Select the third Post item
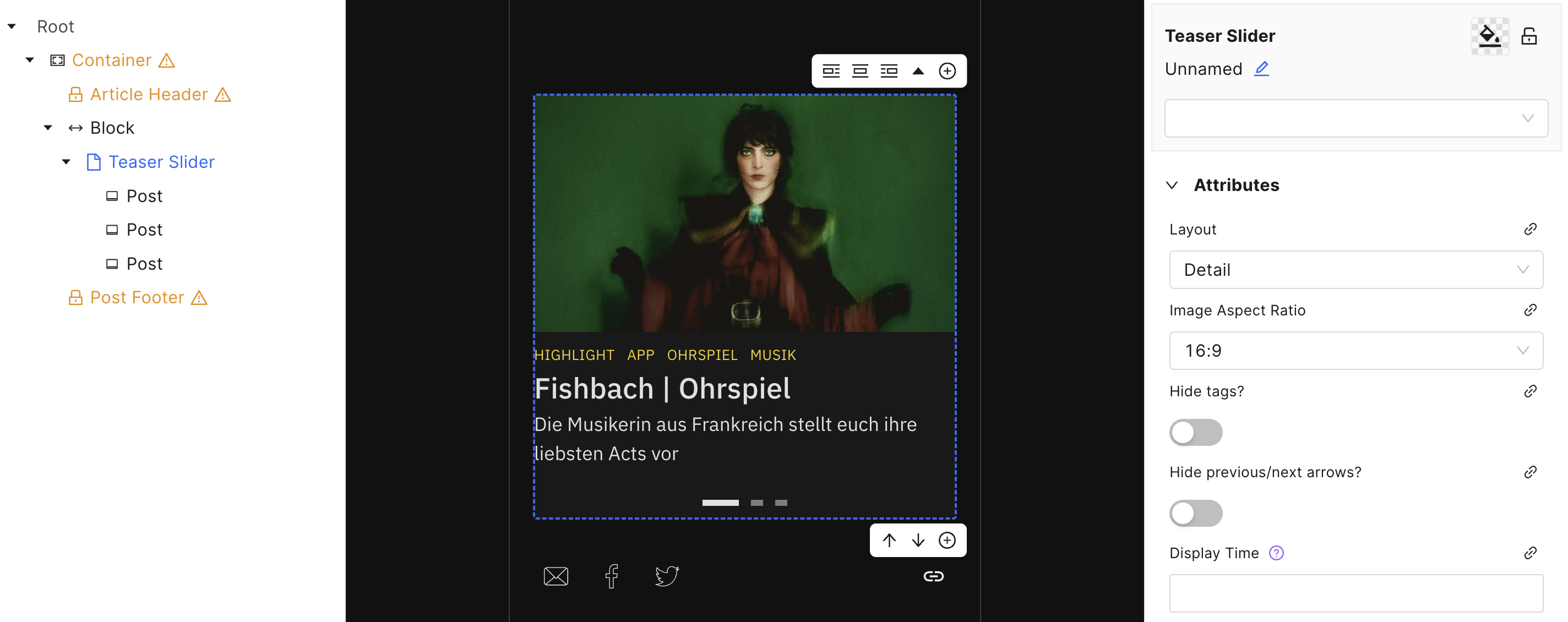Image resolution: width=1568 pixels, height=622 pixels. coord(144,264)
